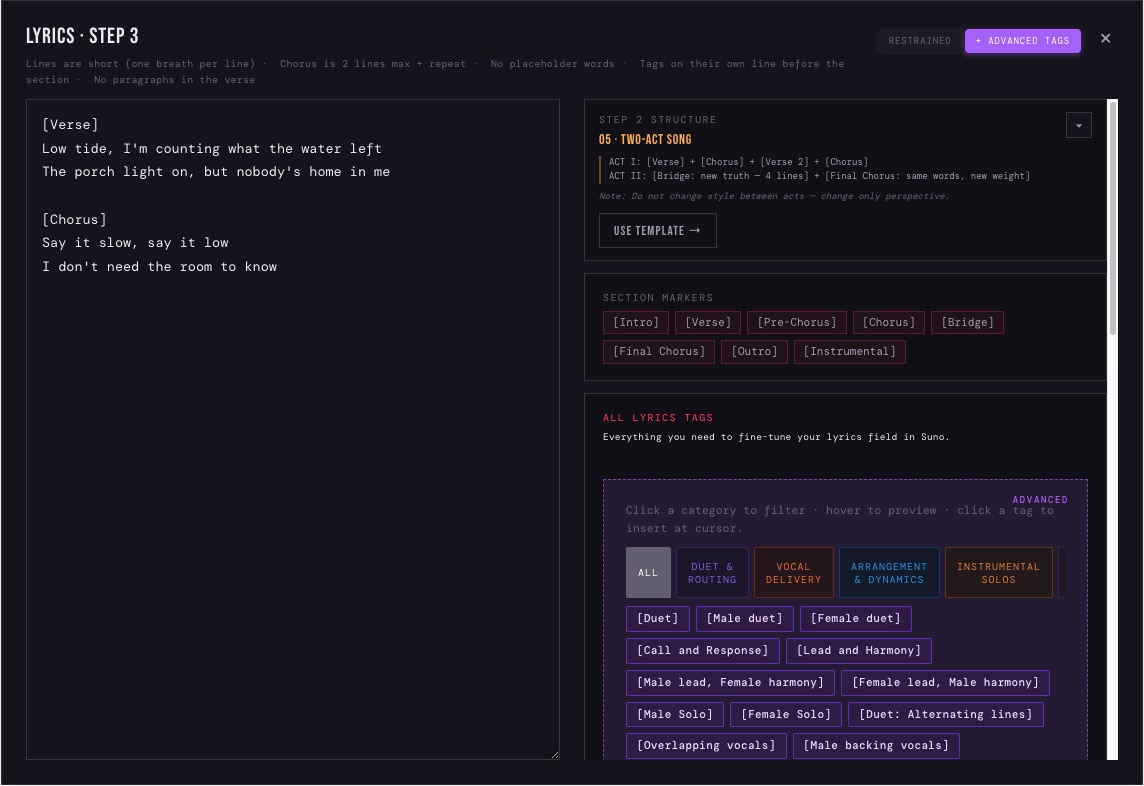
Task: Click the [Verse] tag line in the lyrics editor
Action: 70,125
